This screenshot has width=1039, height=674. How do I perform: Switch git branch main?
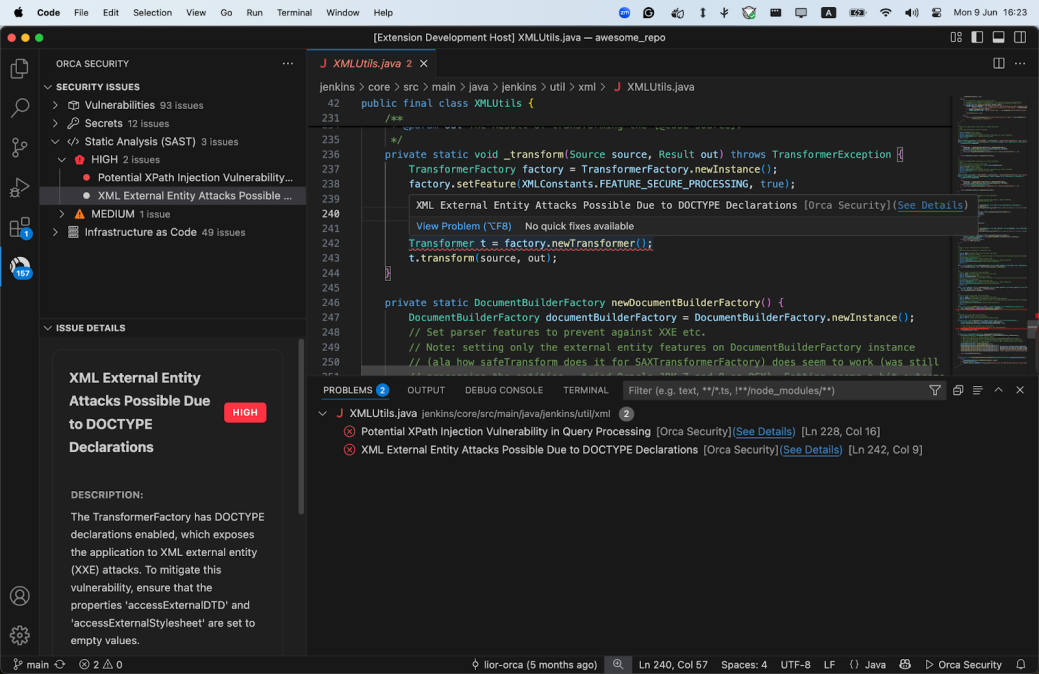[x=31, y=664]
